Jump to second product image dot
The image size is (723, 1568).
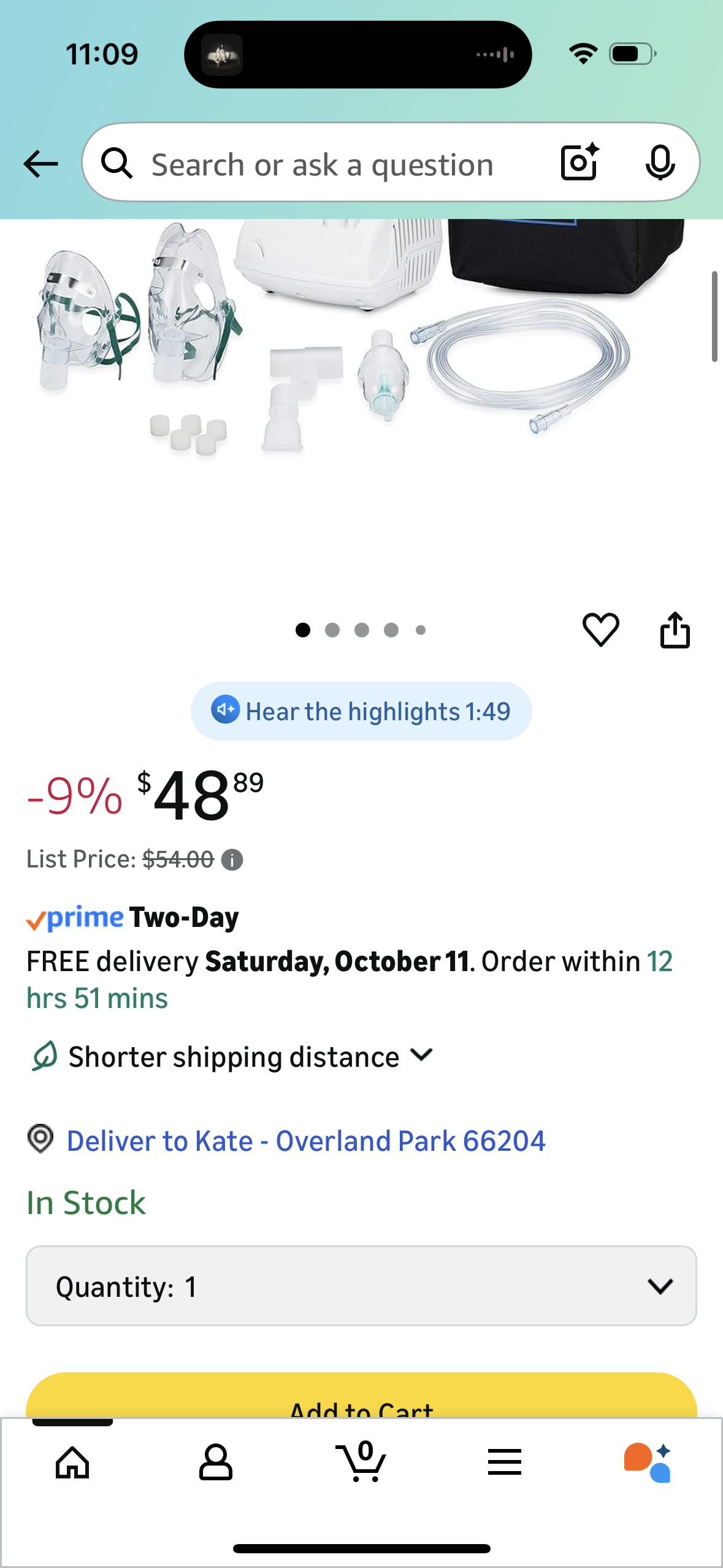[332, 630]
